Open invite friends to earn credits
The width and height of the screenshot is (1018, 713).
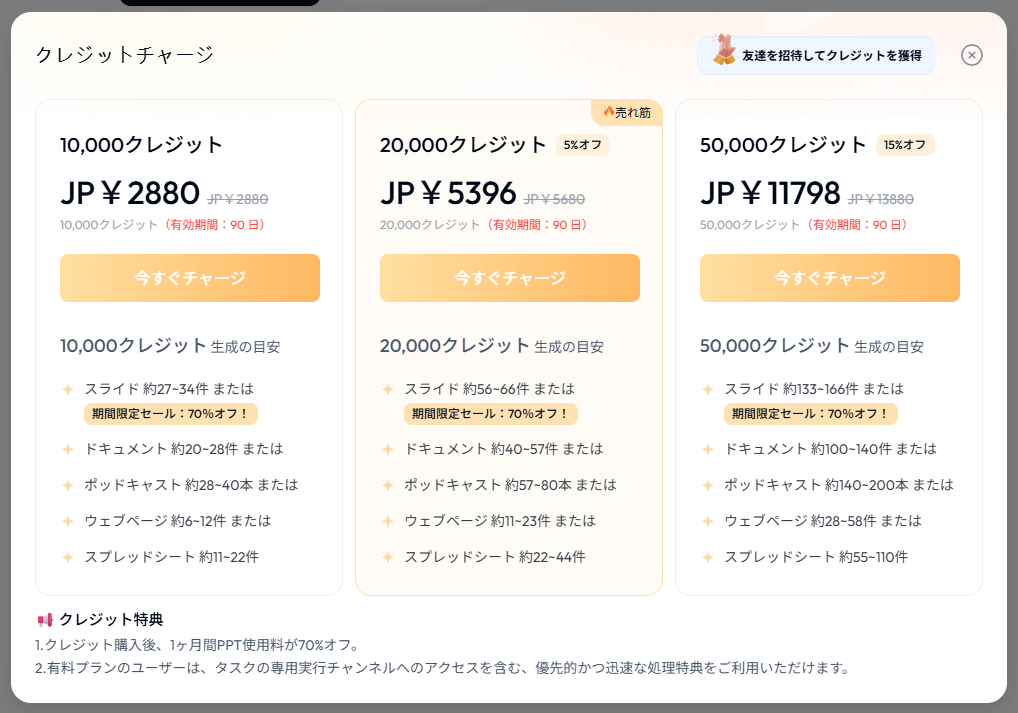tap(816, 55)
